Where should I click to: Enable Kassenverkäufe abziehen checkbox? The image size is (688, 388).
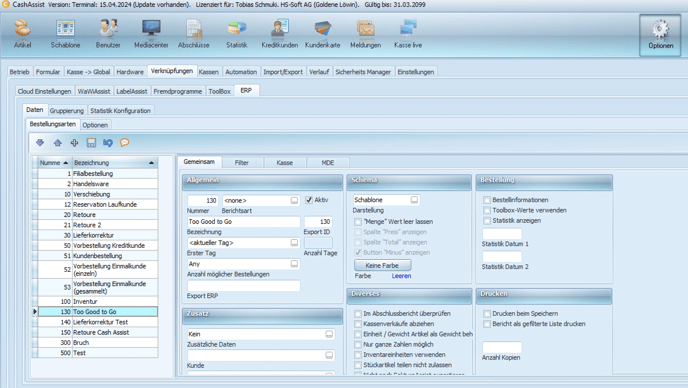(x=358, y=323)
